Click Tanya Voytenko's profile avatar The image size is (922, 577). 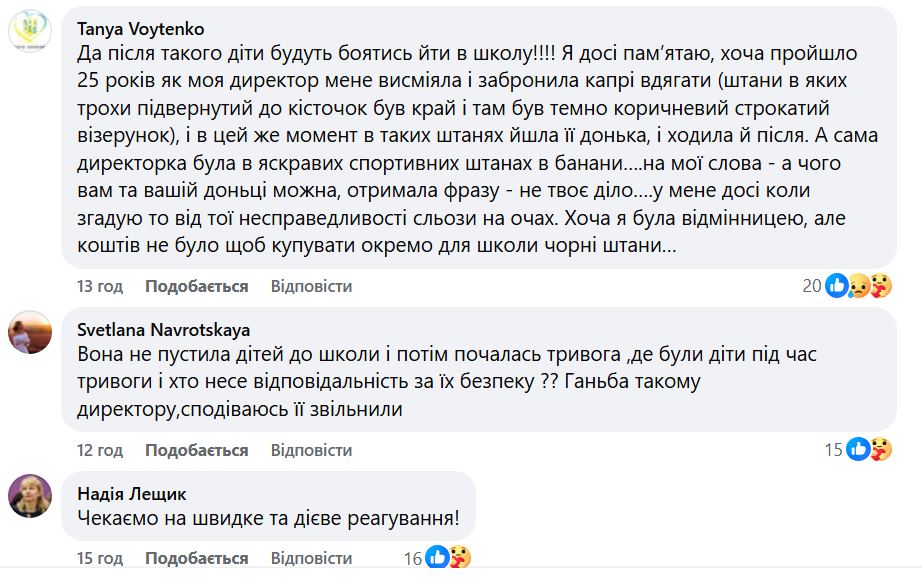coord(30,32)
